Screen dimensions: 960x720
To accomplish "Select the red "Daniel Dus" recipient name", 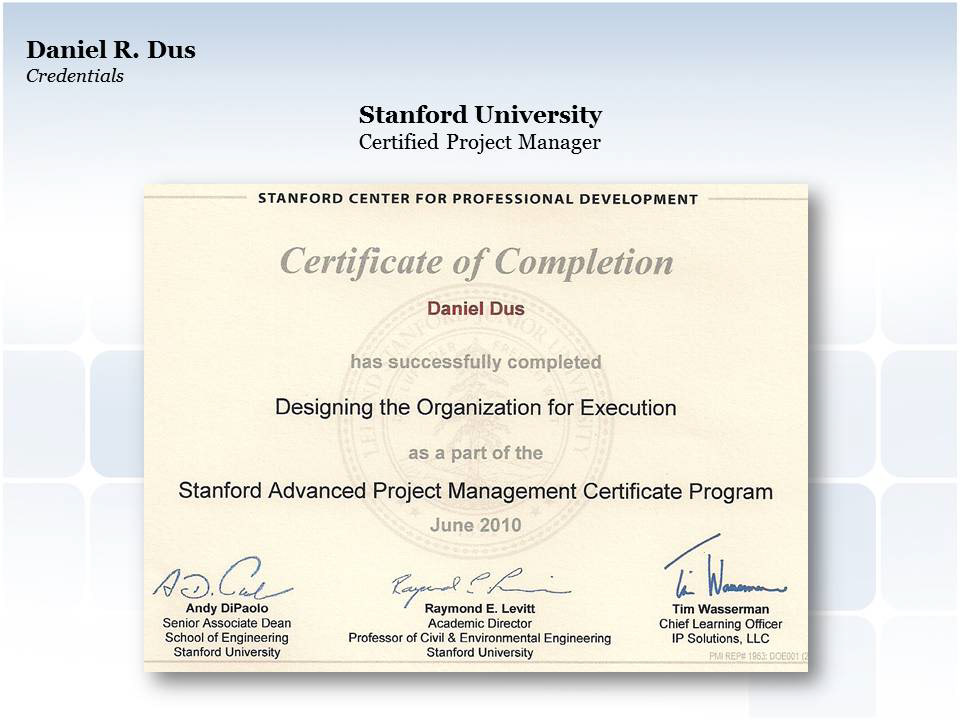I will point(476,309).
